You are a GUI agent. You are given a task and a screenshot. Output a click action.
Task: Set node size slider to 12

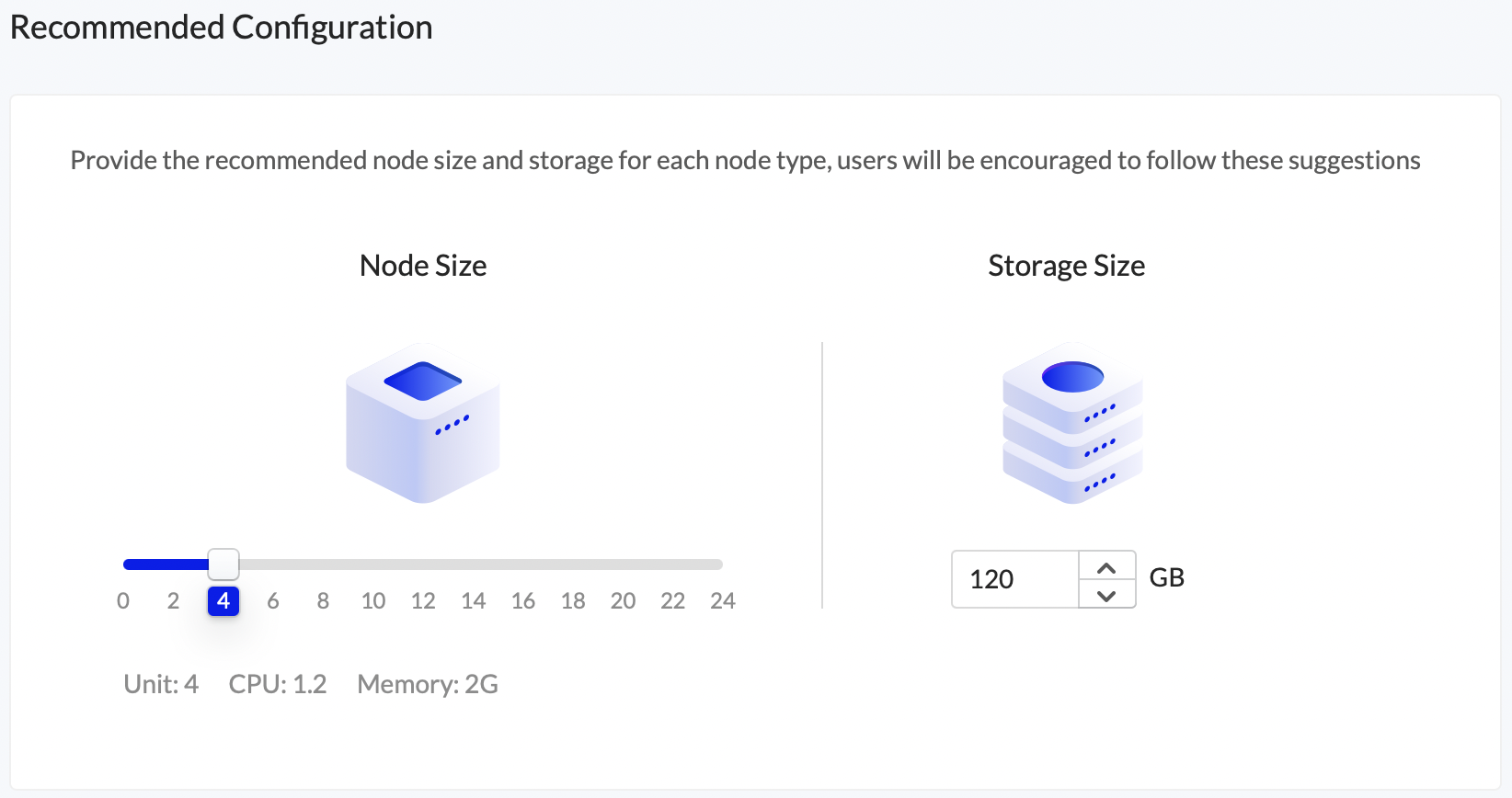pos(423,601)
